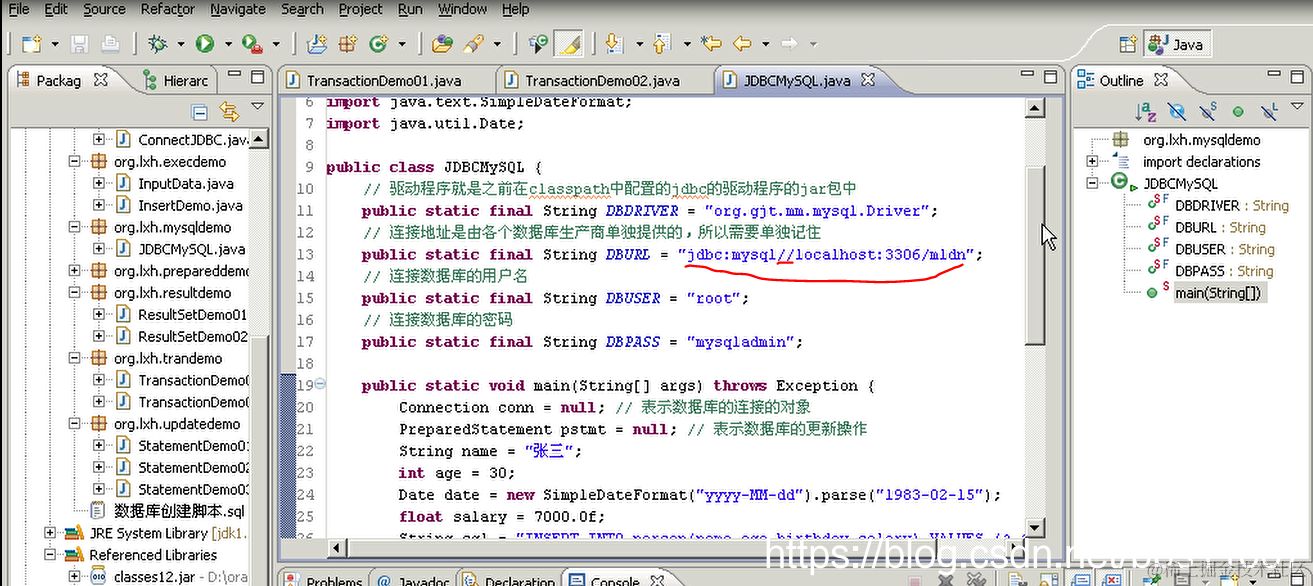Toggle Hide Static Members in Outline
The image size is (1313, 586).
click(1208, 112)
